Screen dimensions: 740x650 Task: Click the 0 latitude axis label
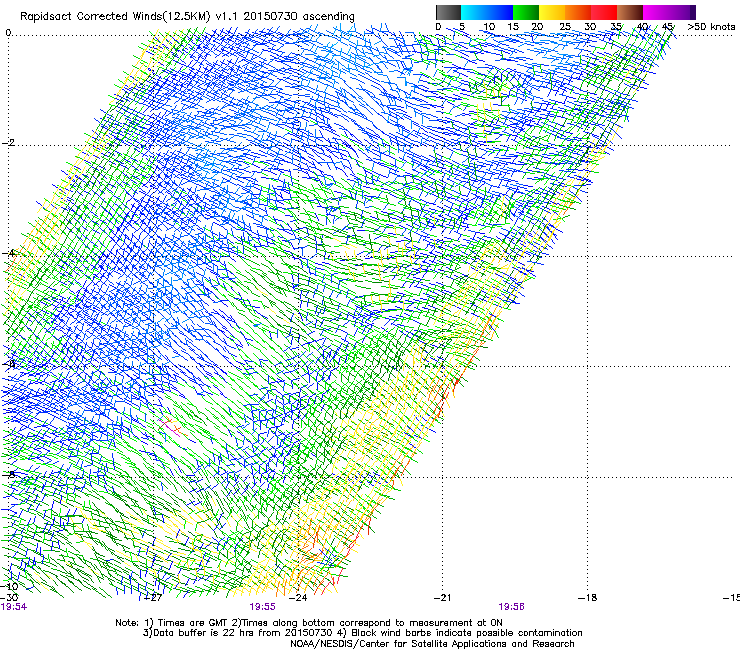coord(8,33)
